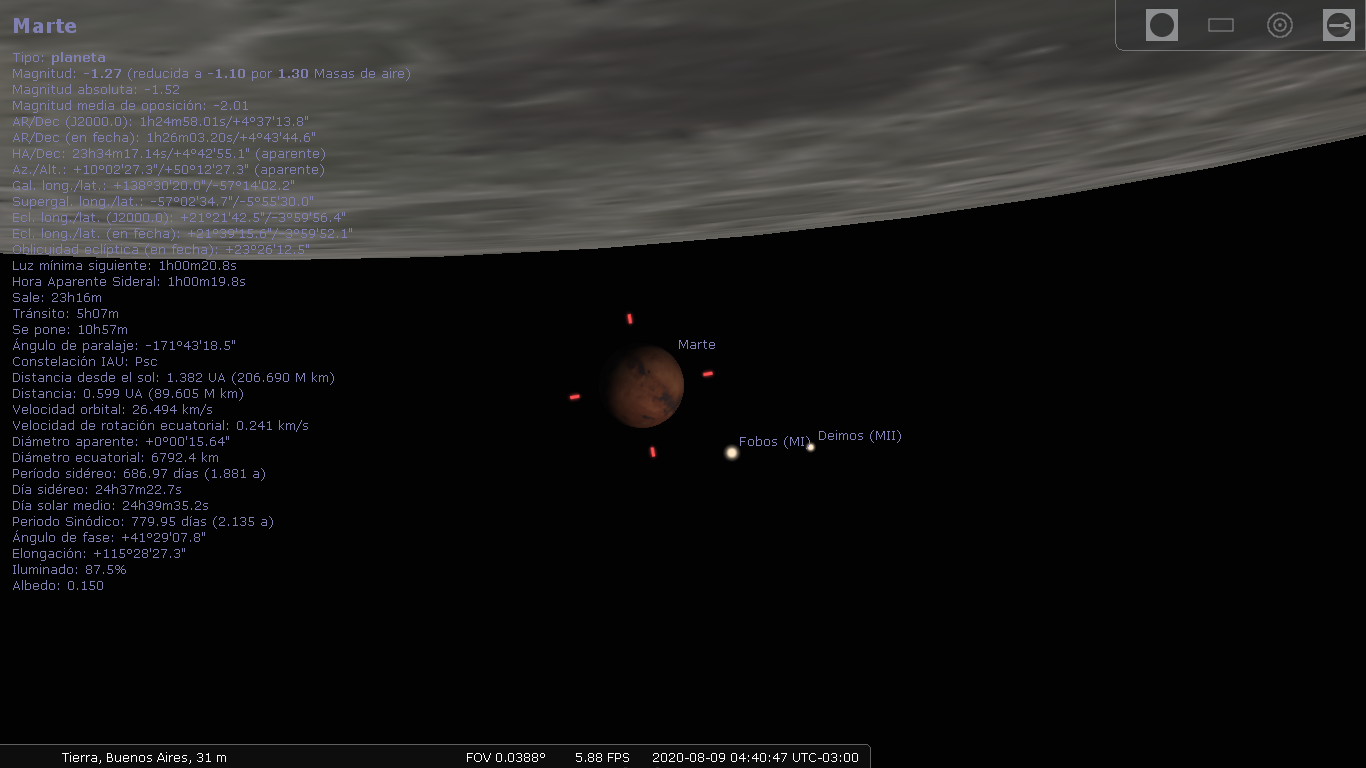1366x768 pixels.
Task: Toggle the Telrad sight concentric circles icon
Action: point(1280,25)
